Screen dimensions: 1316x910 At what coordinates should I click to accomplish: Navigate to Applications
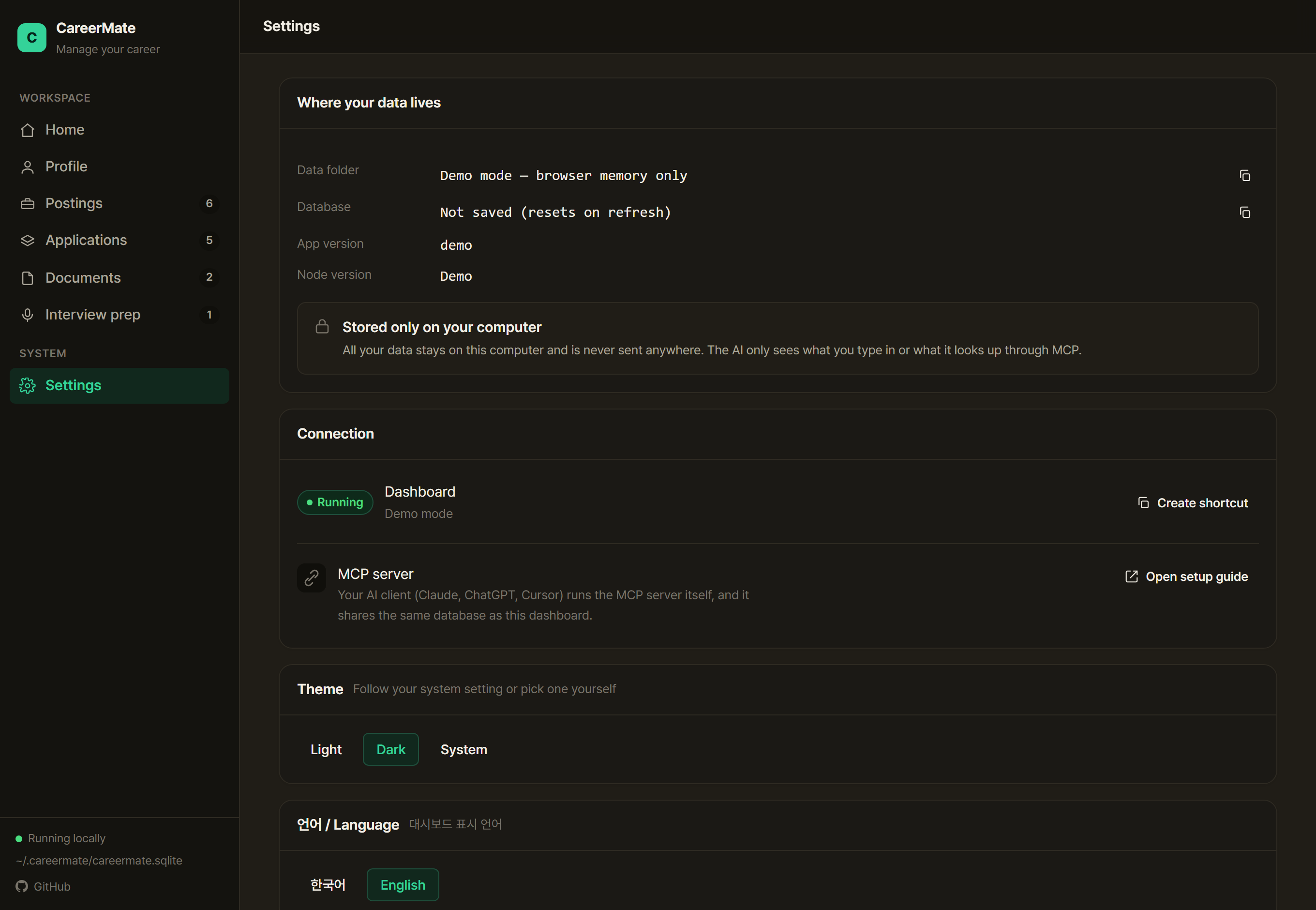click(119, 241)
